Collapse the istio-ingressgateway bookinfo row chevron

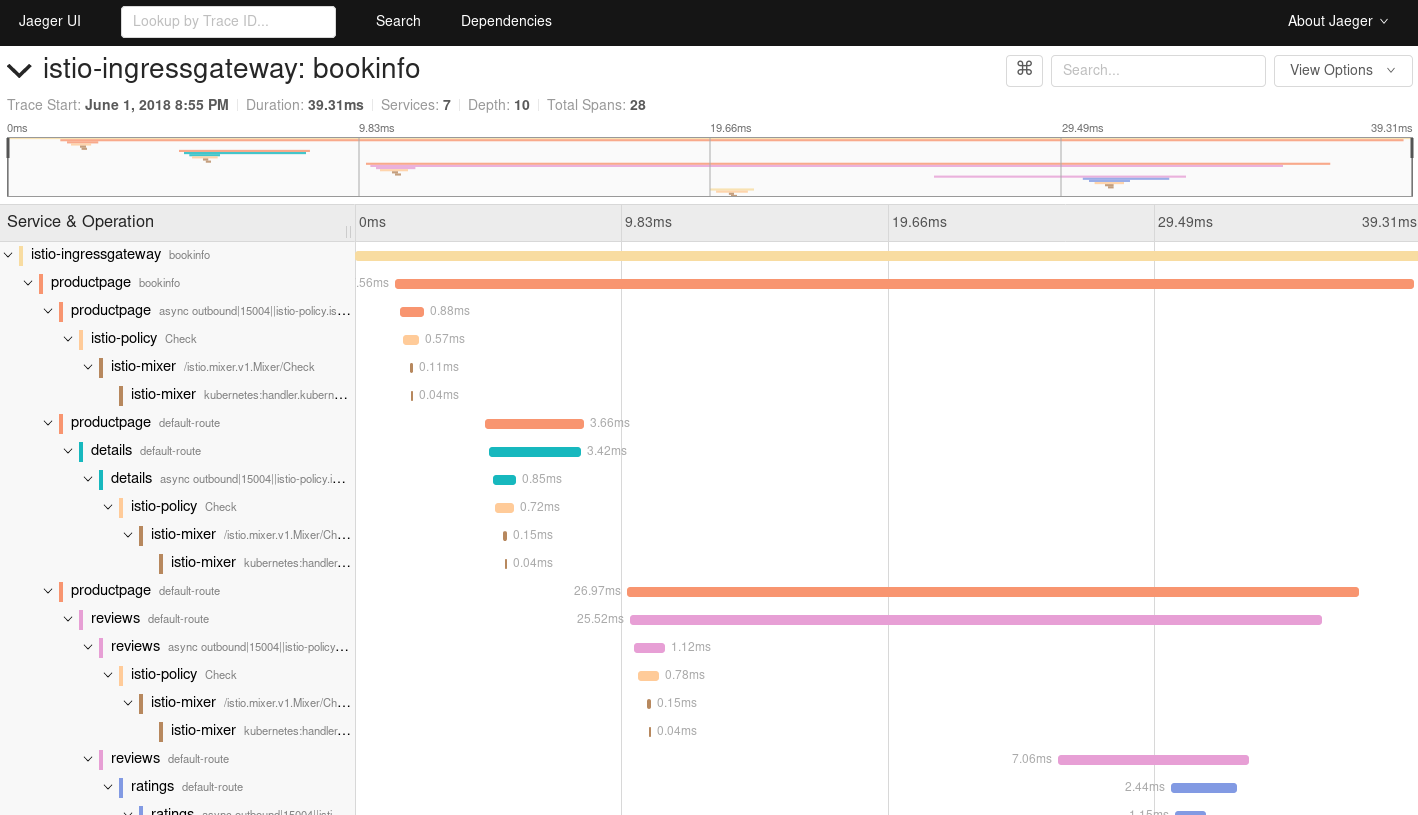8,255
